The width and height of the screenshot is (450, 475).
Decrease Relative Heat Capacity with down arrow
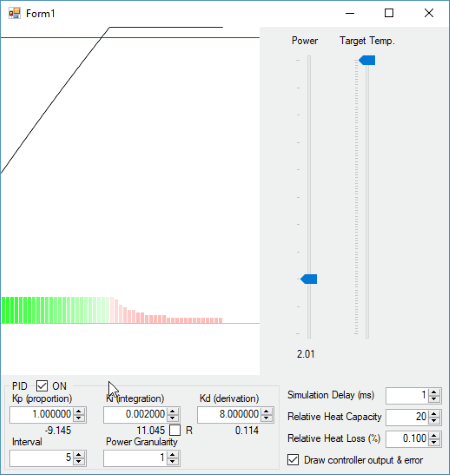pyautogui.click(x=434, y=421)
